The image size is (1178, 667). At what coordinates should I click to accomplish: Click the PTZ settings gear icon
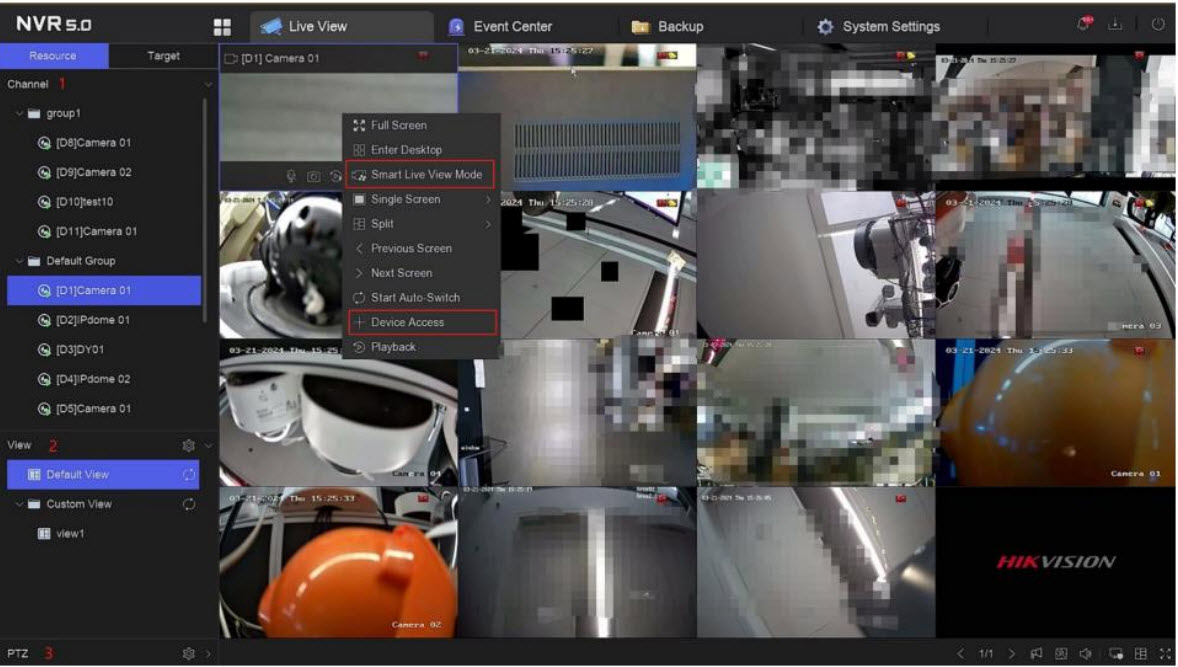(187, 653)
